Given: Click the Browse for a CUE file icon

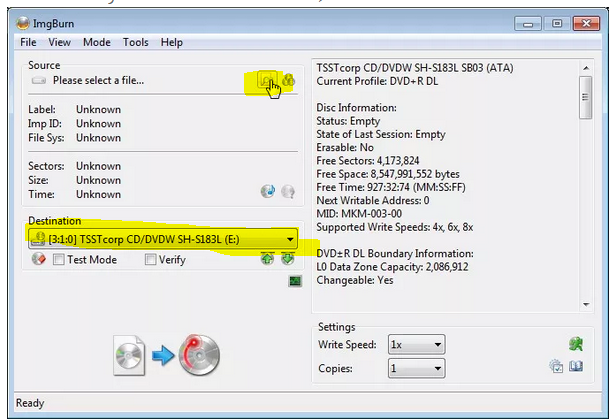Looking at the screenshot, I should [289, 80].
